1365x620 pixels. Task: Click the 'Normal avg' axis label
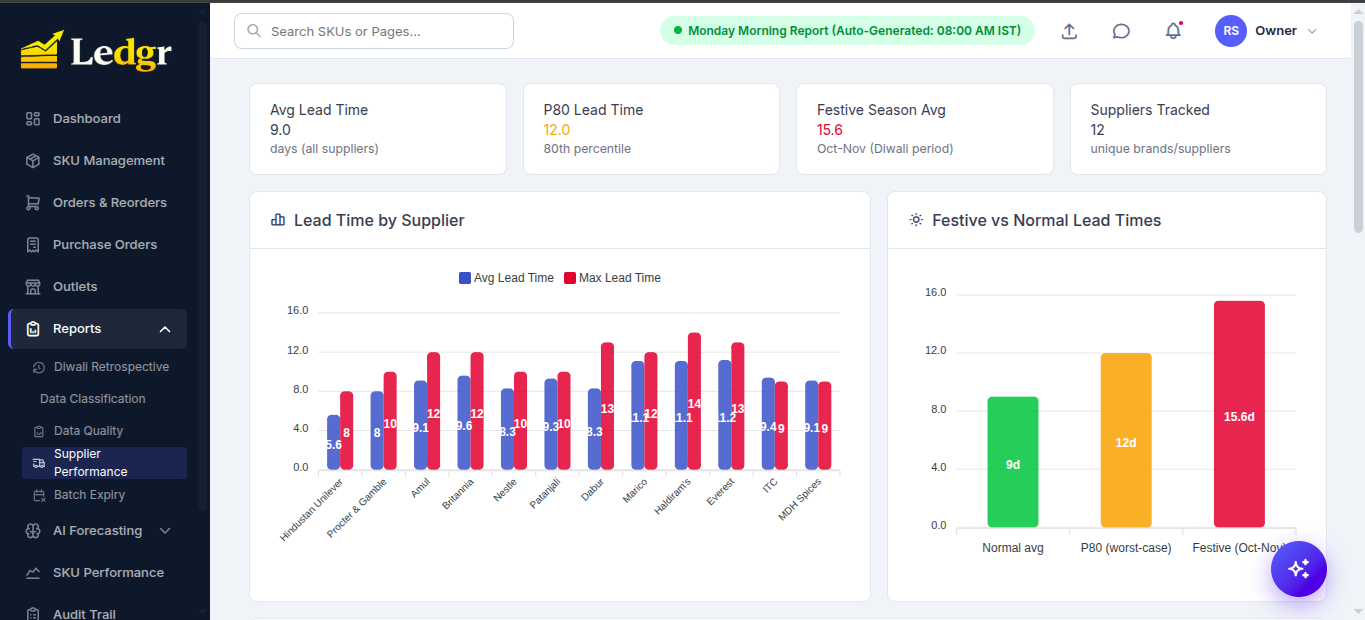pos(1013,548)
